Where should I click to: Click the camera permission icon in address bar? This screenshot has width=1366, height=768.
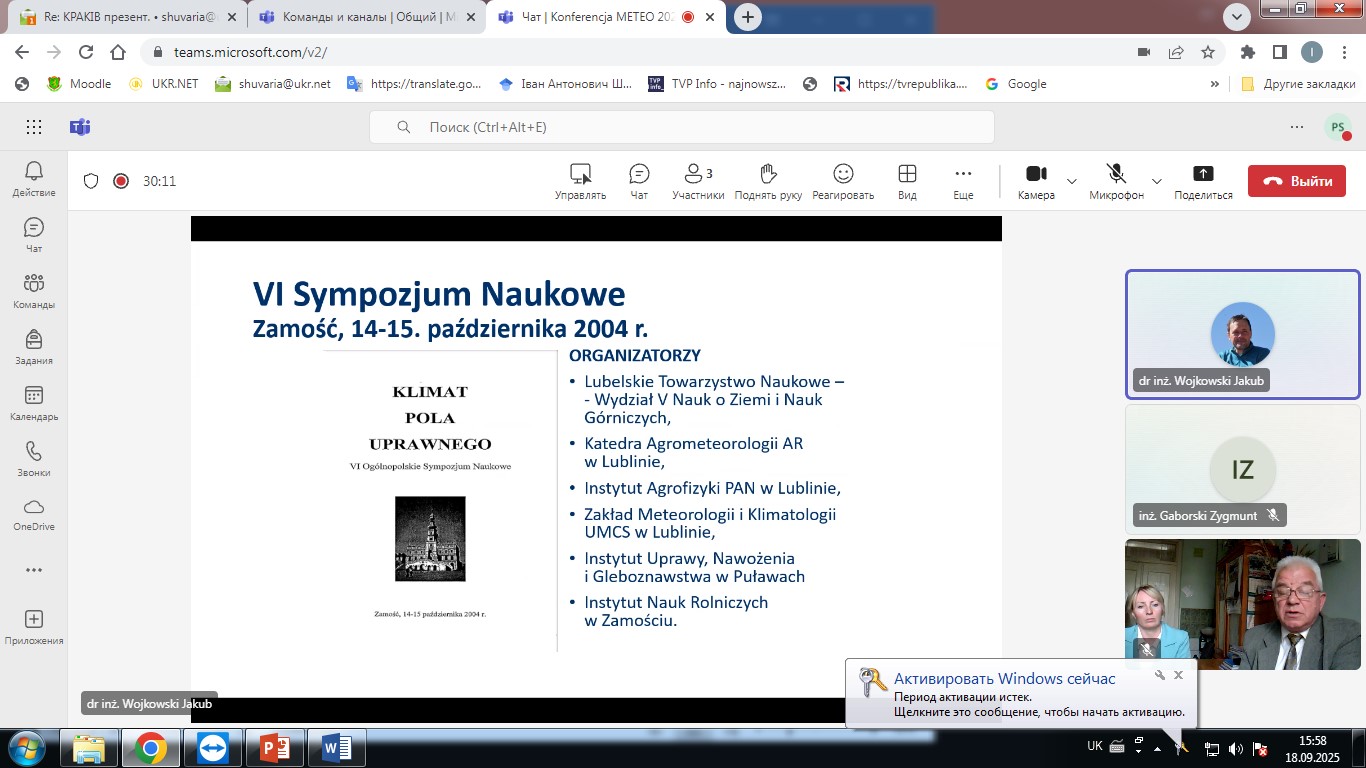[x=1144, y=53]
